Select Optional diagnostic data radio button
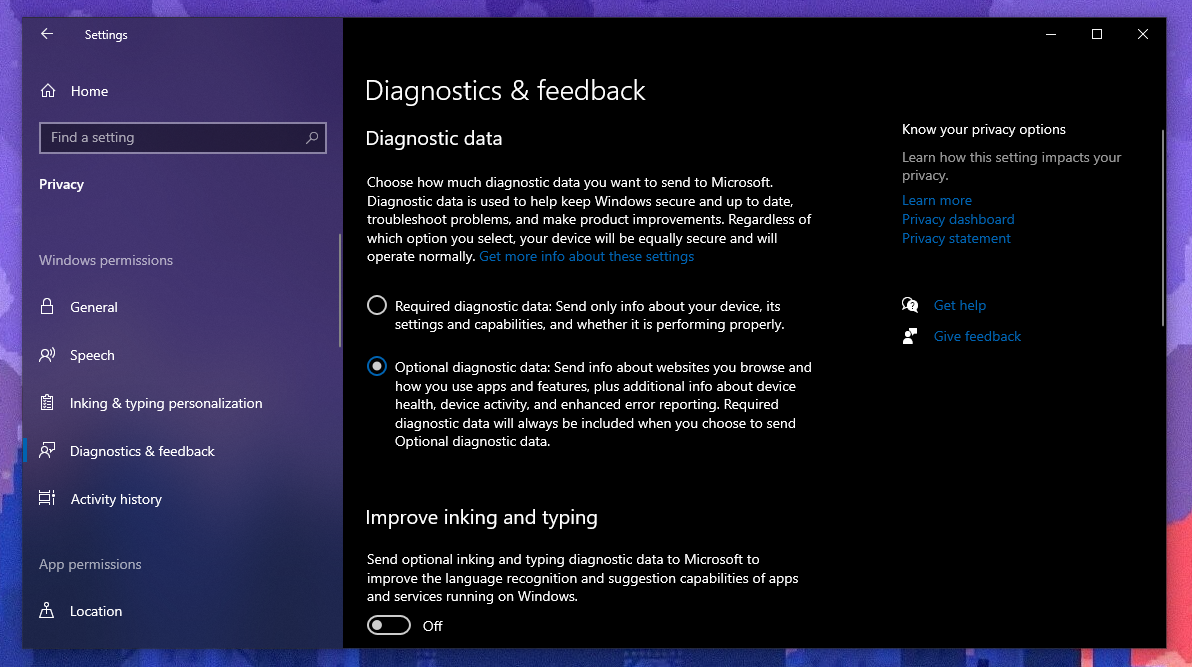Screen dimensions: 1192x667 [x=377, y=367]
